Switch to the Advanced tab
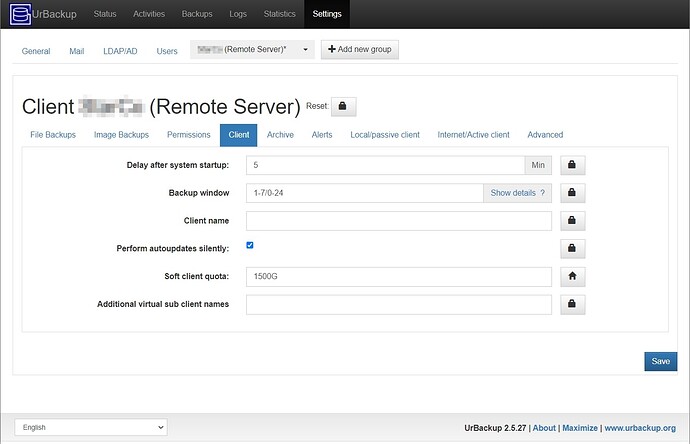Image resolution: width=690 pixels, height=444 pixels. pos(545,135)
